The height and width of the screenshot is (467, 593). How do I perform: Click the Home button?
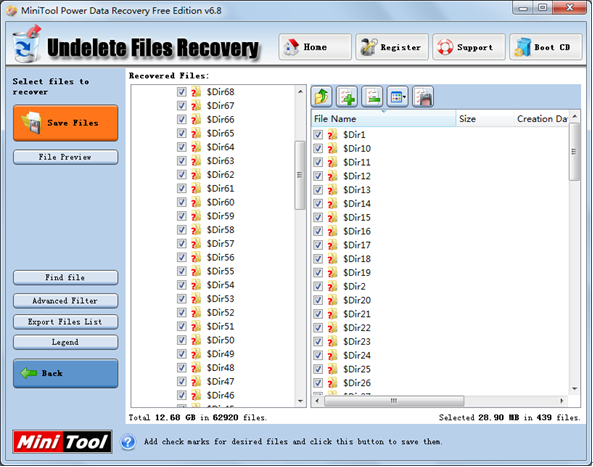pyautogui.click(x=315, y=47)
